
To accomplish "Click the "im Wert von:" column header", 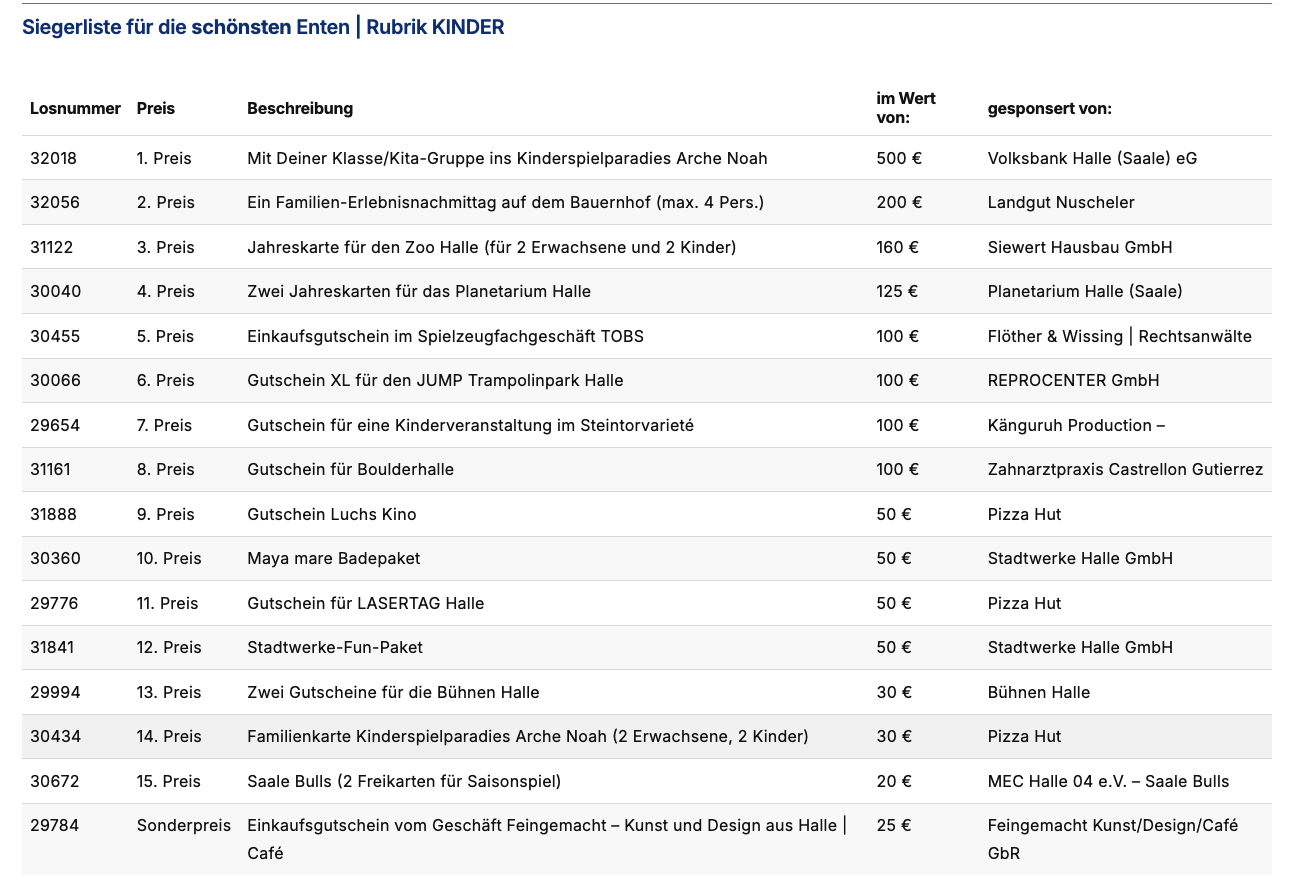I will tap(906, 108).
